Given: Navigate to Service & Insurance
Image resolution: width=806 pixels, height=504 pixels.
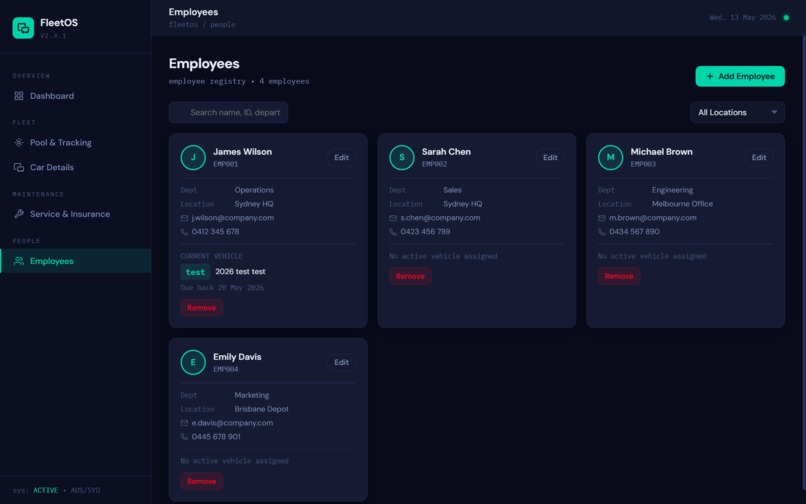Looking at the screenshot, I should (x=76, y=214).
